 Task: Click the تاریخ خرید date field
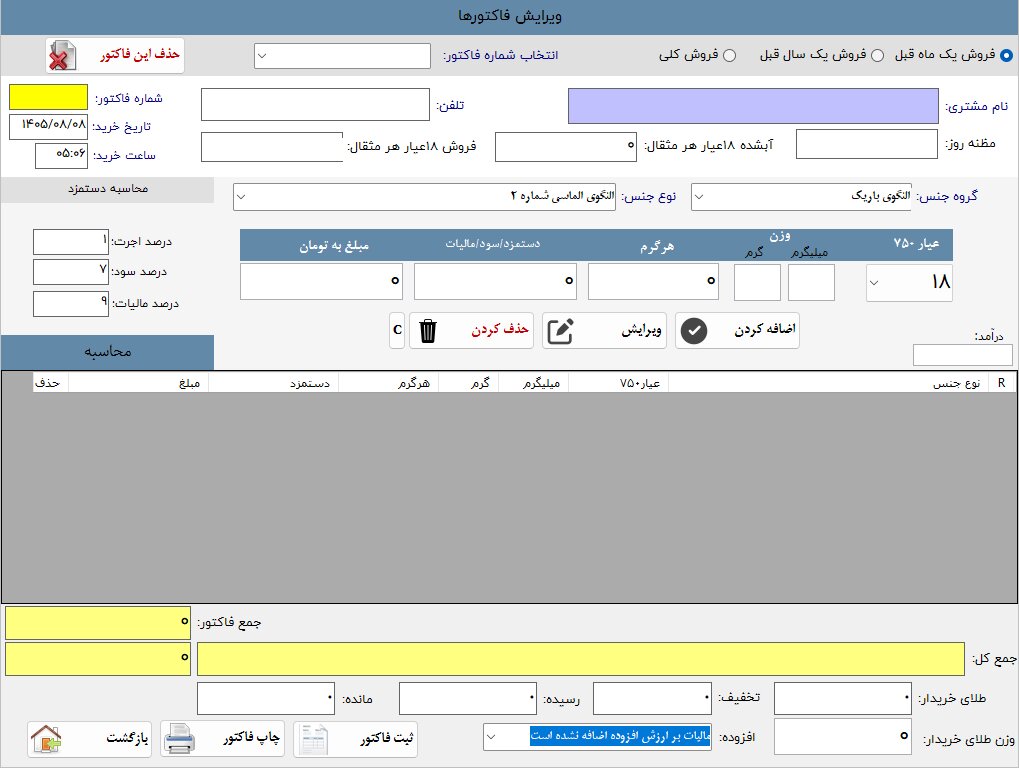tap(48, 127)
